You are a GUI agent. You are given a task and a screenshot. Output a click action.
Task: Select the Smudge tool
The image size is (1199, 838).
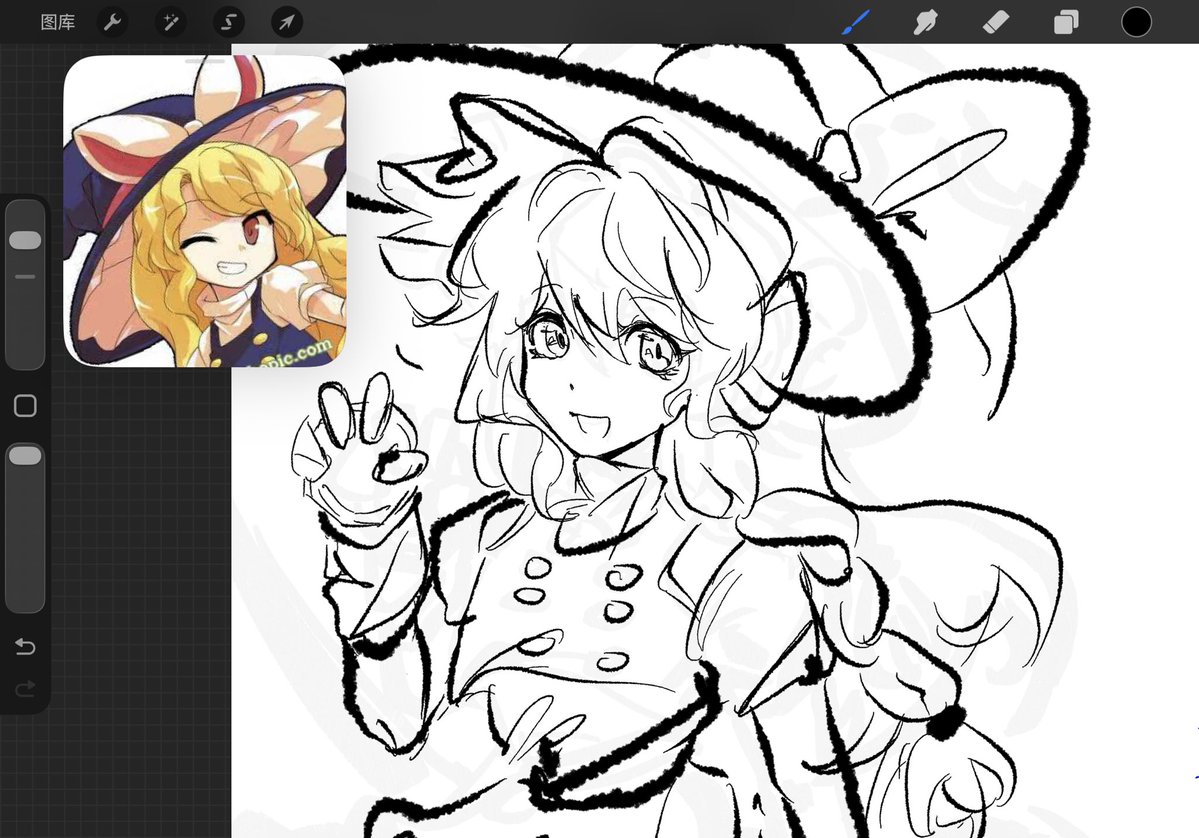(x=925, y=22)
